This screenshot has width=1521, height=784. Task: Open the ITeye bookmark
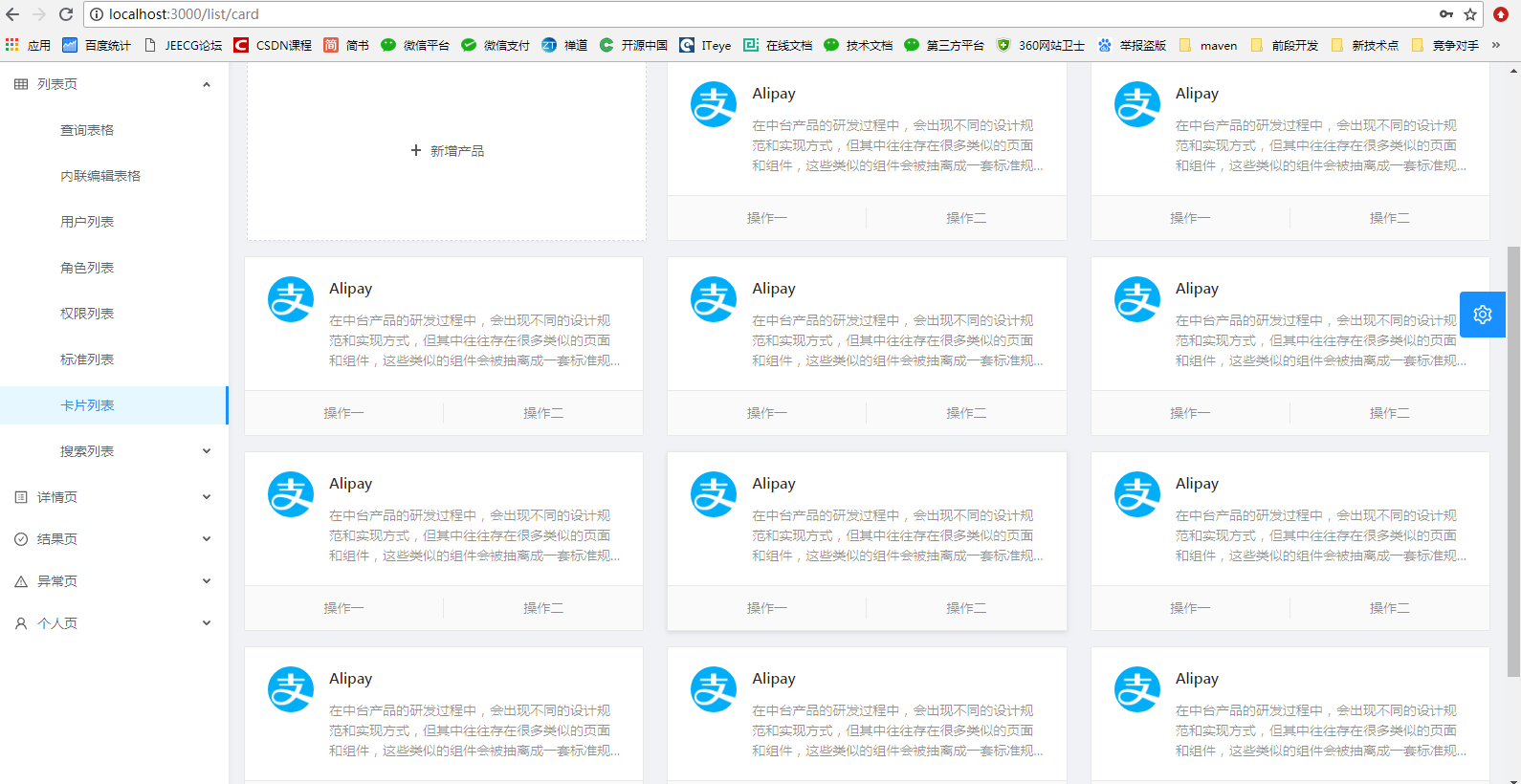pyautogui.click(x=705, y=45)
